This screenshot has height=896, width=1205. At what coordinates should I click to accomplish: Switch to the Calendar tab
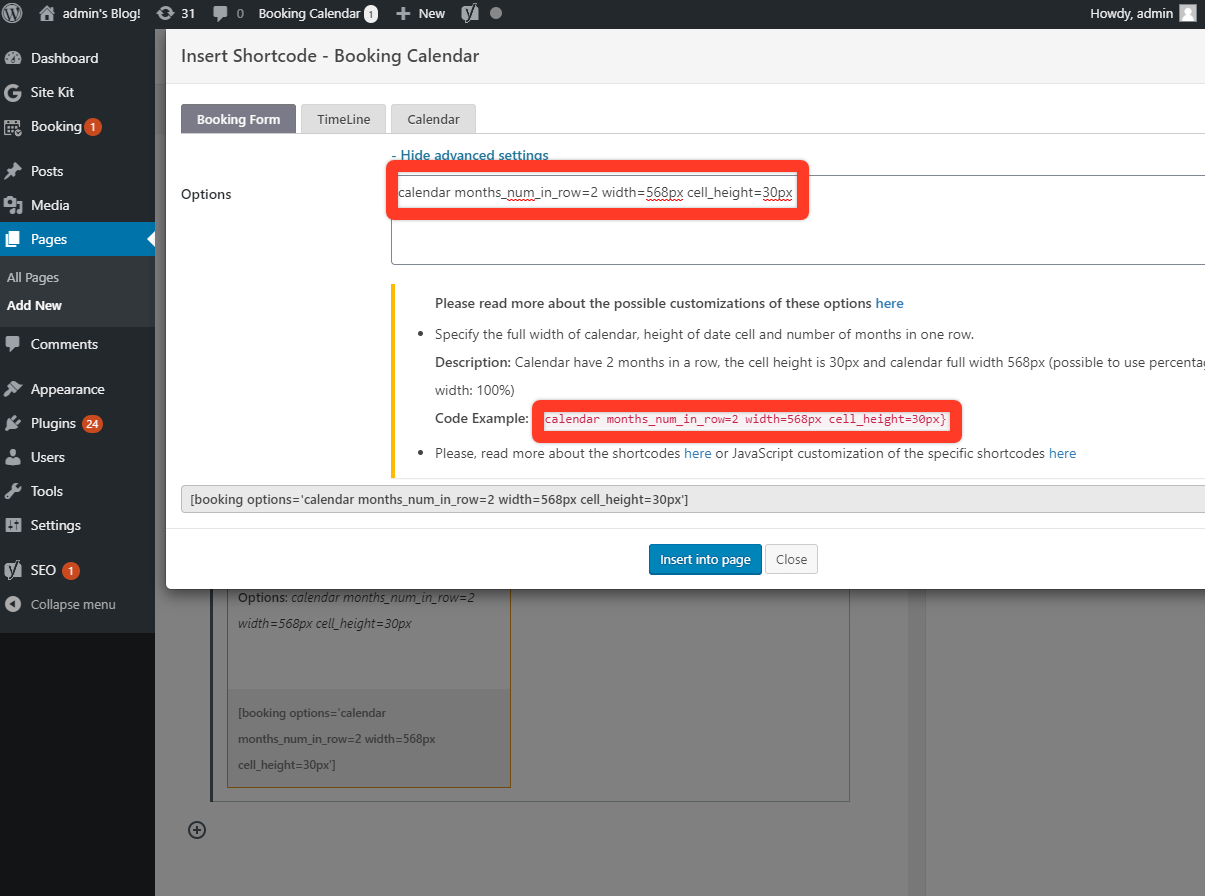point(433,119)
